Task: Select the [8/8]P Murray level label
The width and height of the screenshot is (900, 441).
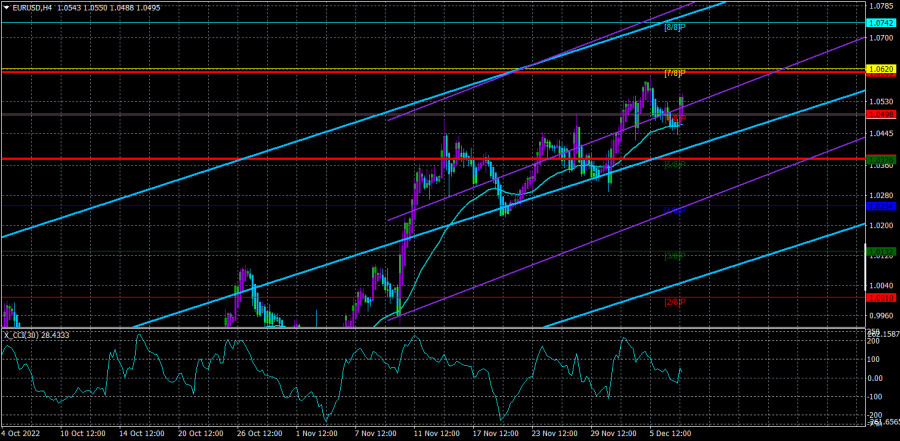Action: point(674,27)
